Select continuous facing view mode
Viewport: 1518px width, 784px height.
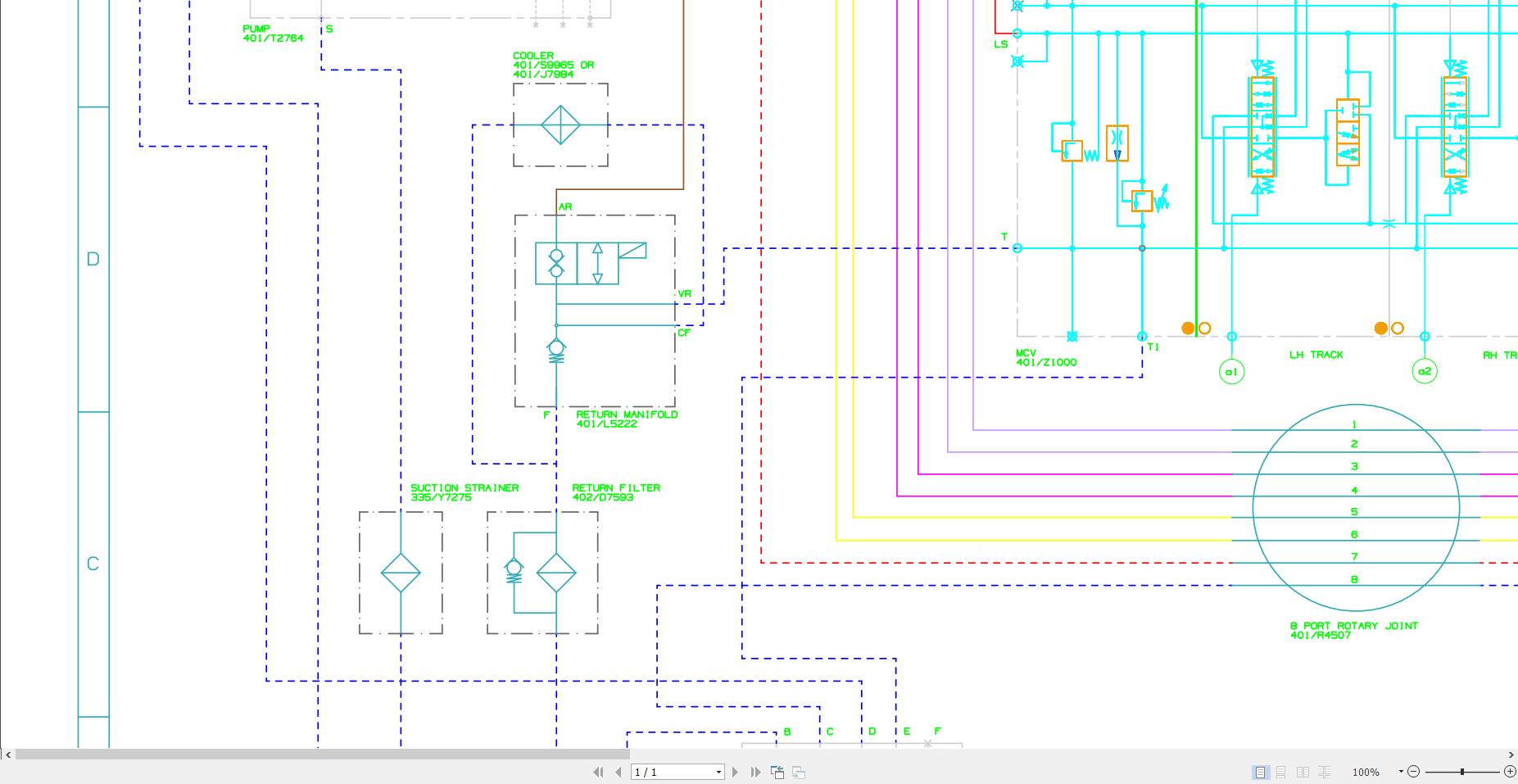1324,772
